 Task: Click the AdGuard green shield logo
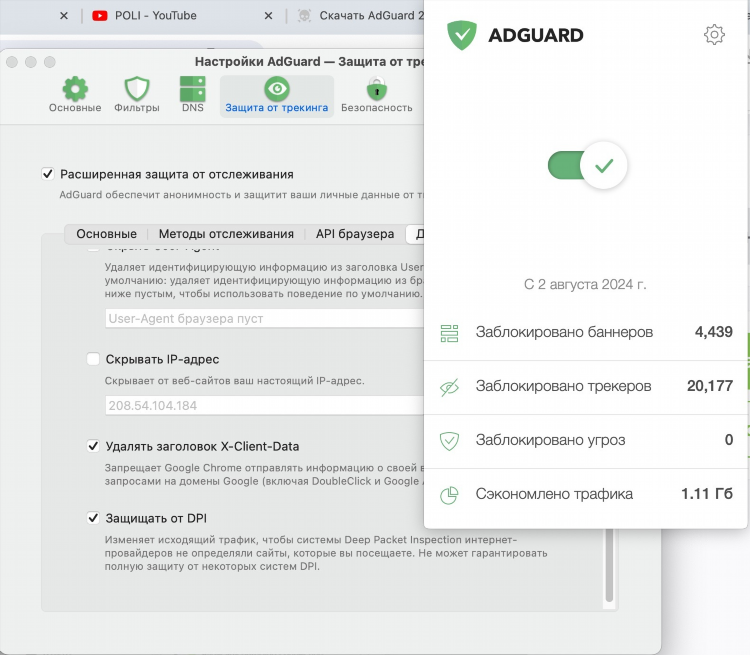(x=462, y=35)
